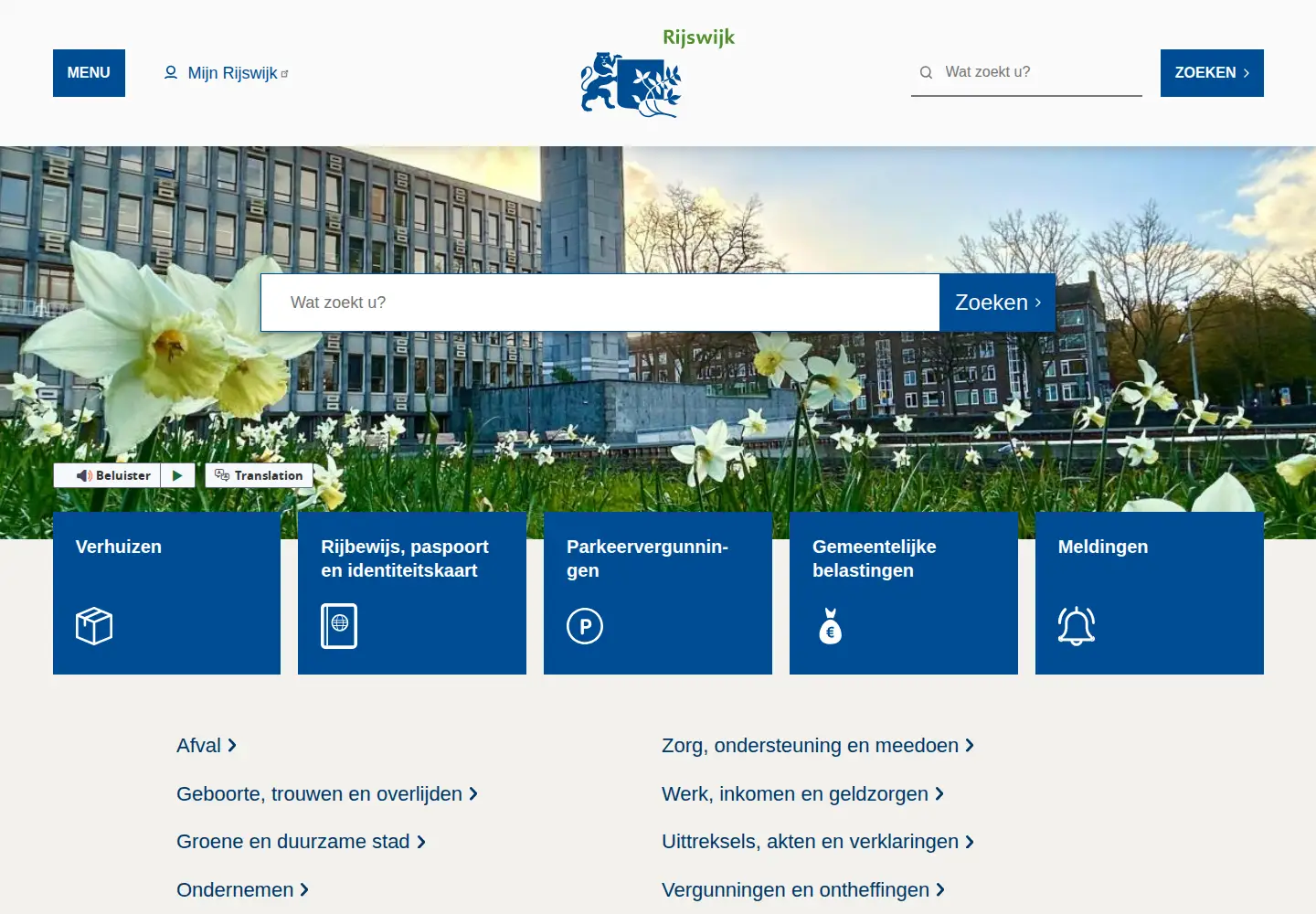
Task: Click the bell icon under Meldingen
Action: tap(1077, 626)
